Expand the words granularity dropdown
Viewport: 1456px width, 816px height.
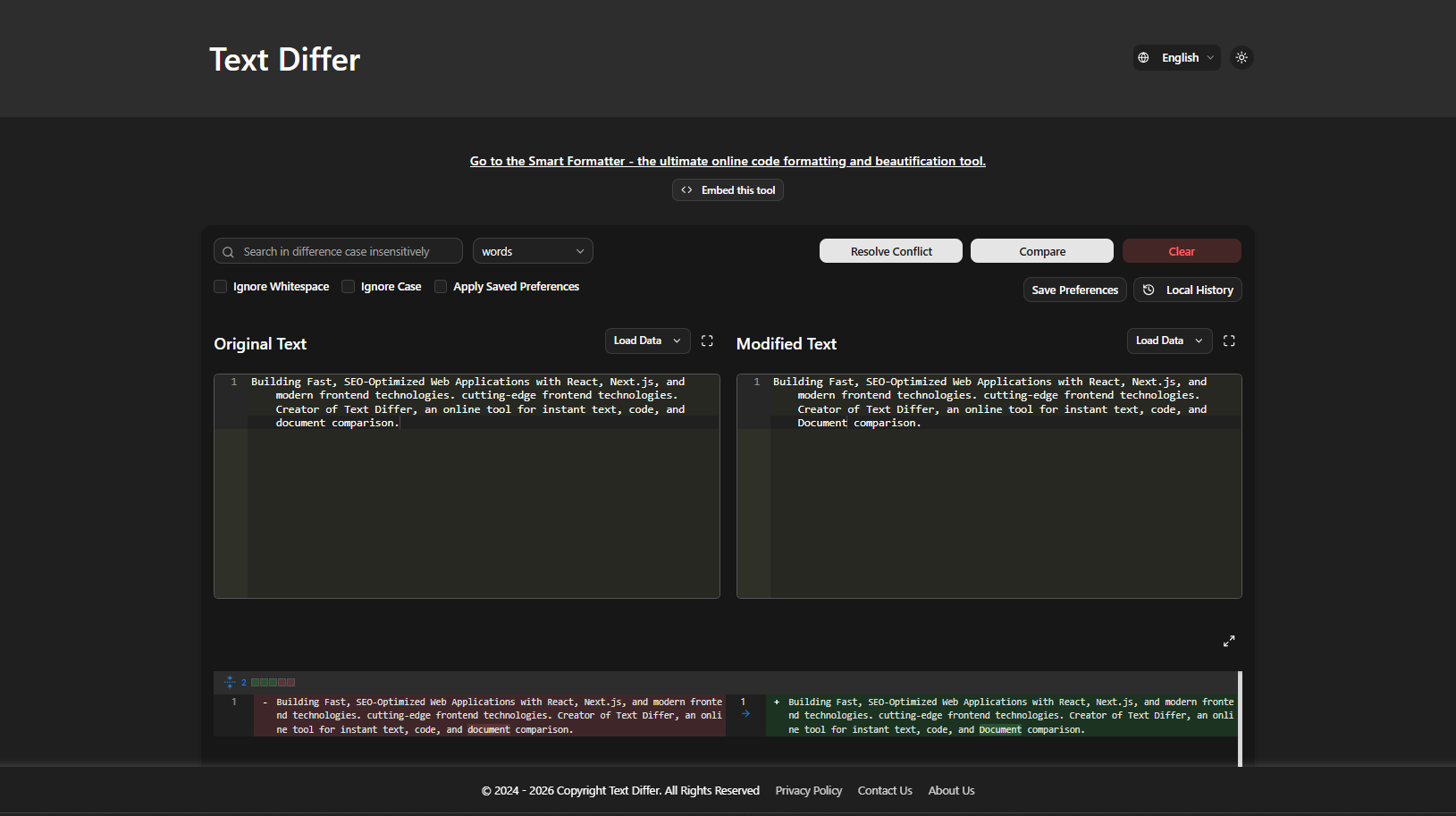pos(533,251)
